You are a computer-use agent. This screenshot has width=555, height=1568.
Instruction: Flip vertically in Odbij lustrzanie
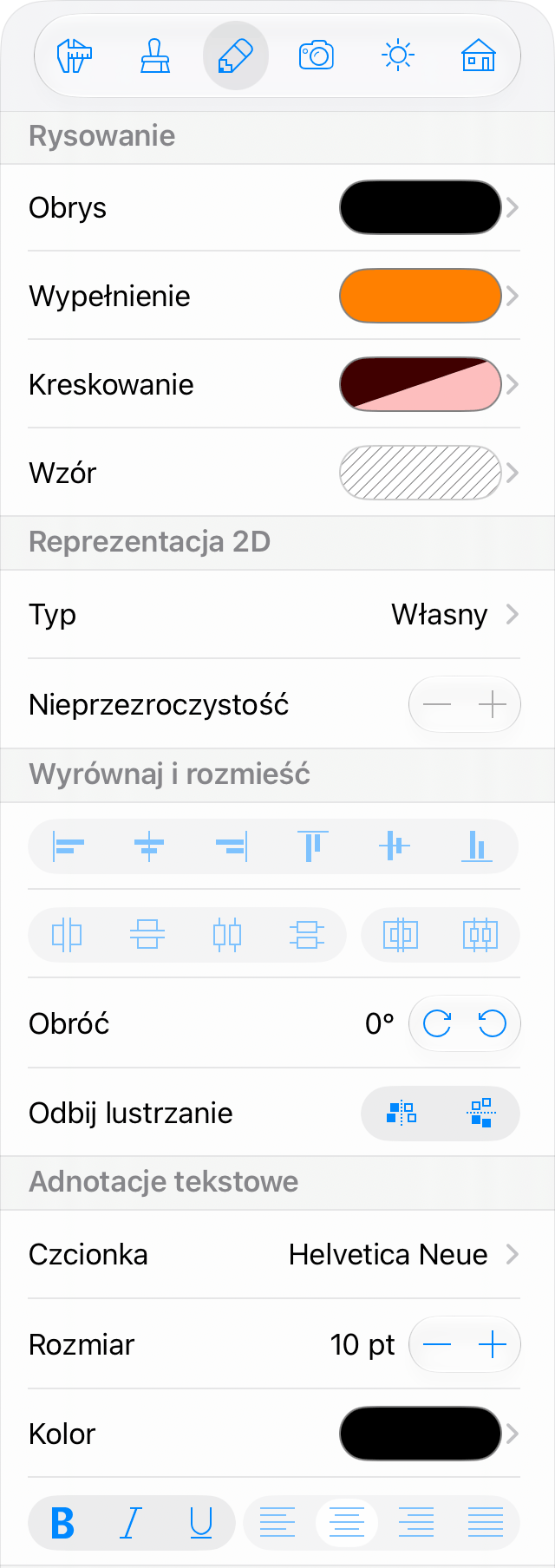pyautogui.click(x=480, y=1113)
